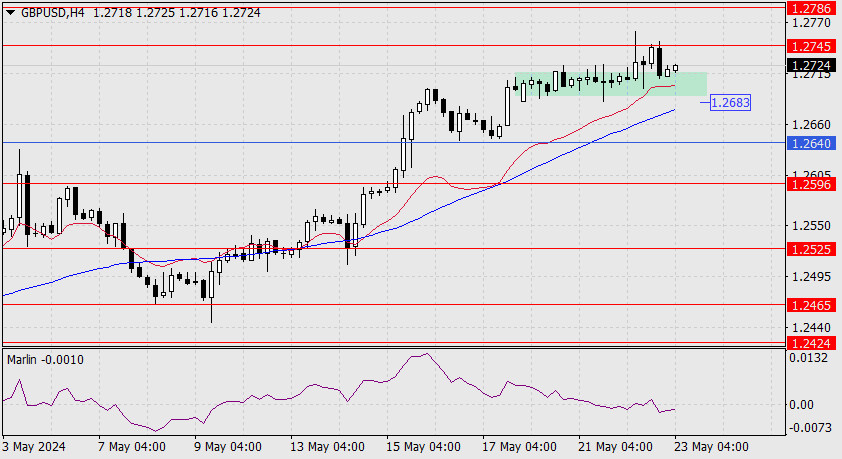
Task: Click the 1.2786 red price level label
Action: click(x=811, y=8)
